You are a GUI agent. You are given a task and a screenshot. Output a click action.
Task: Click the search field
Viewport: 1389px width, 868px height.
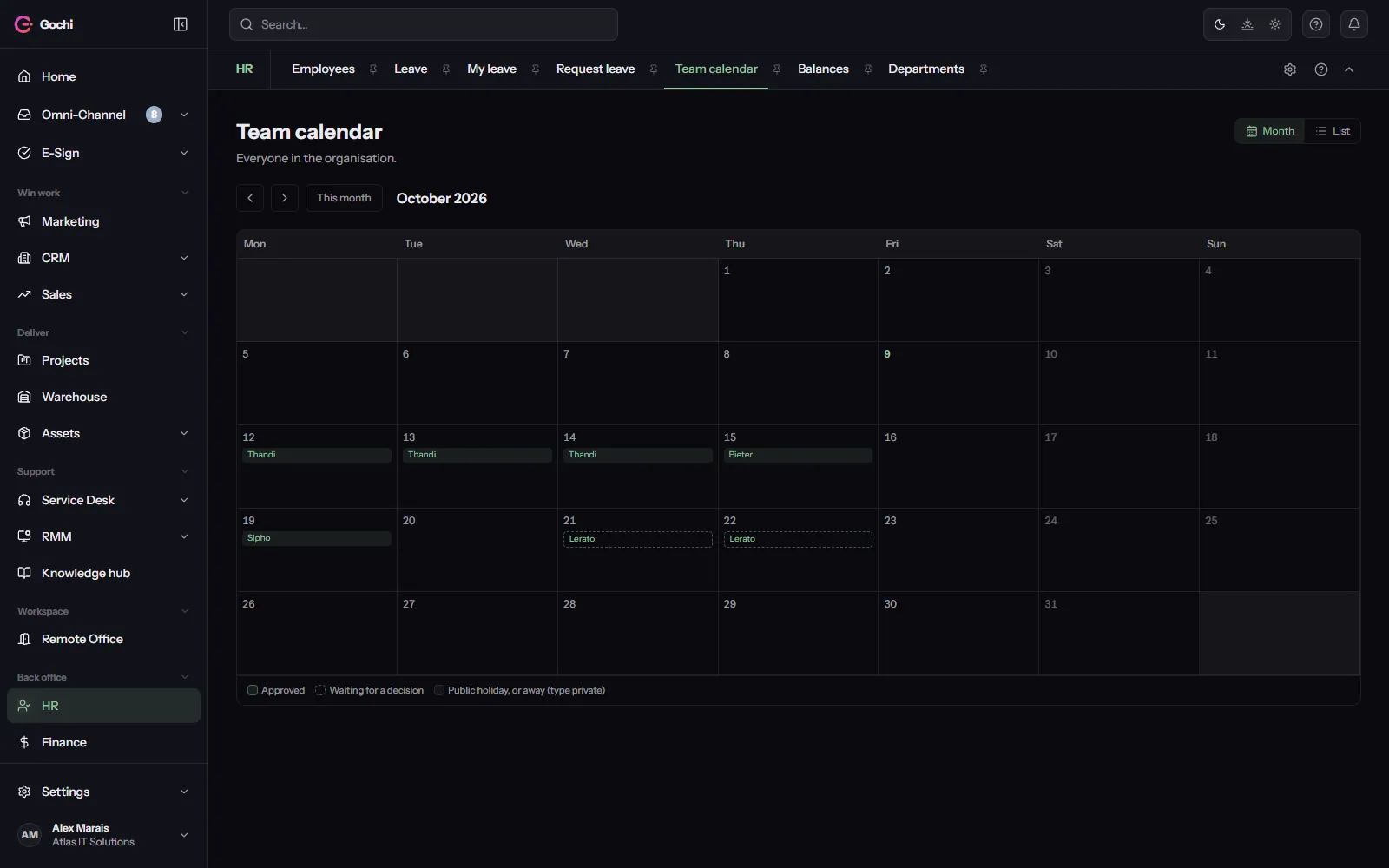click(x=424, y=24)
